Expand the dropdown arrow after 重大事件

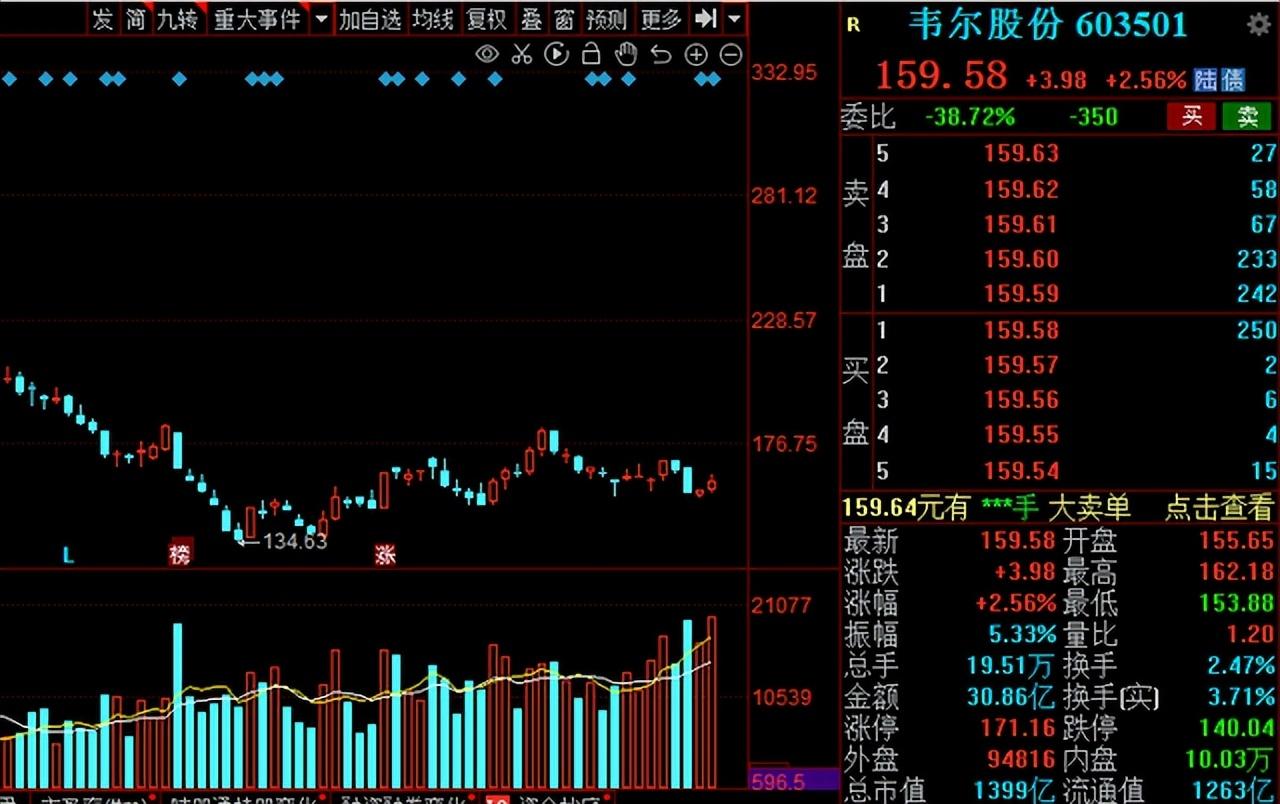pyautogui.click(x=320, y=18)
